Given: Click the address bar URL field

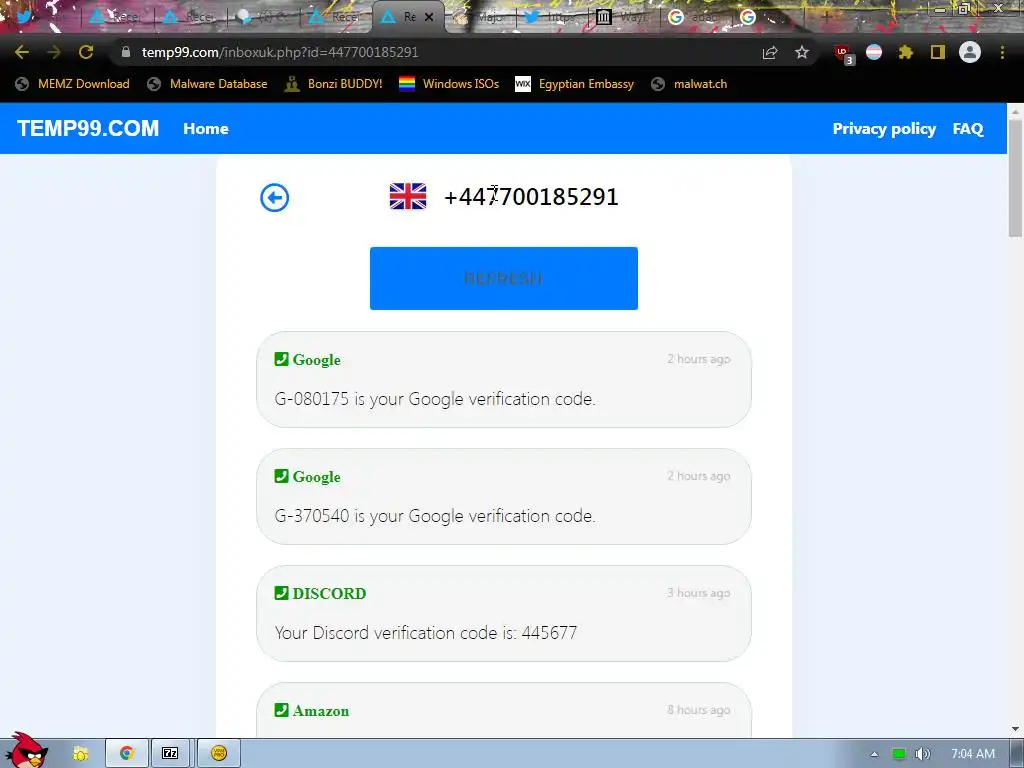Looking at the screenshot, I should coord(431,52).
